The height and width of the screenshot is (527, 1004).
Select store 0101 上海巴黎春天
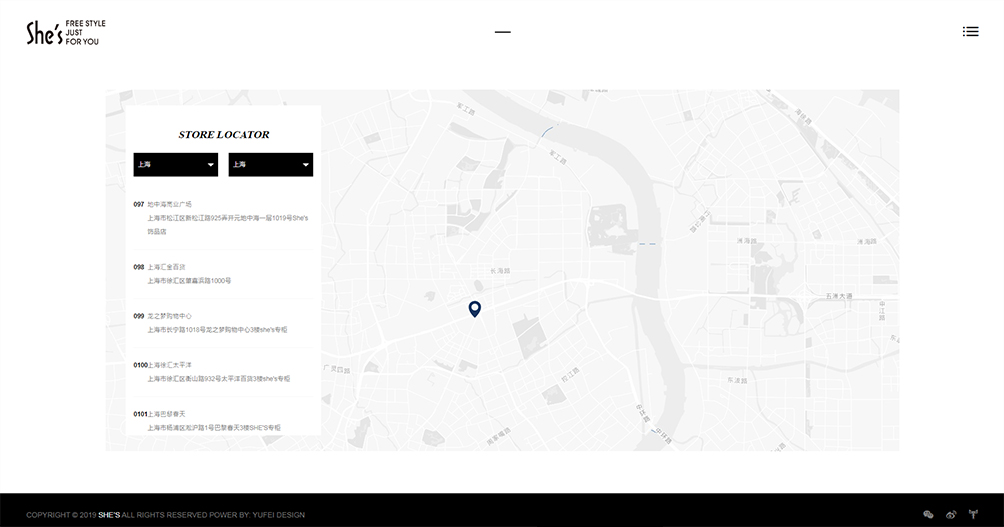166,414
